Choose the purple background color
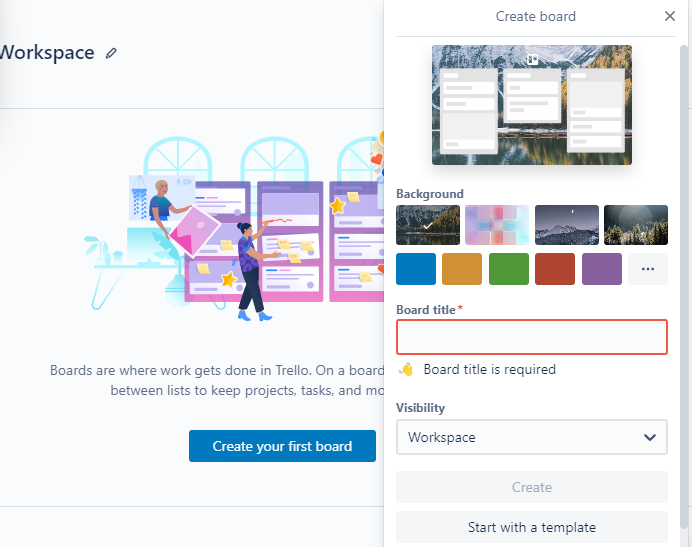The width and height of the screenshot is (692, 547). [x=602, y=269]
